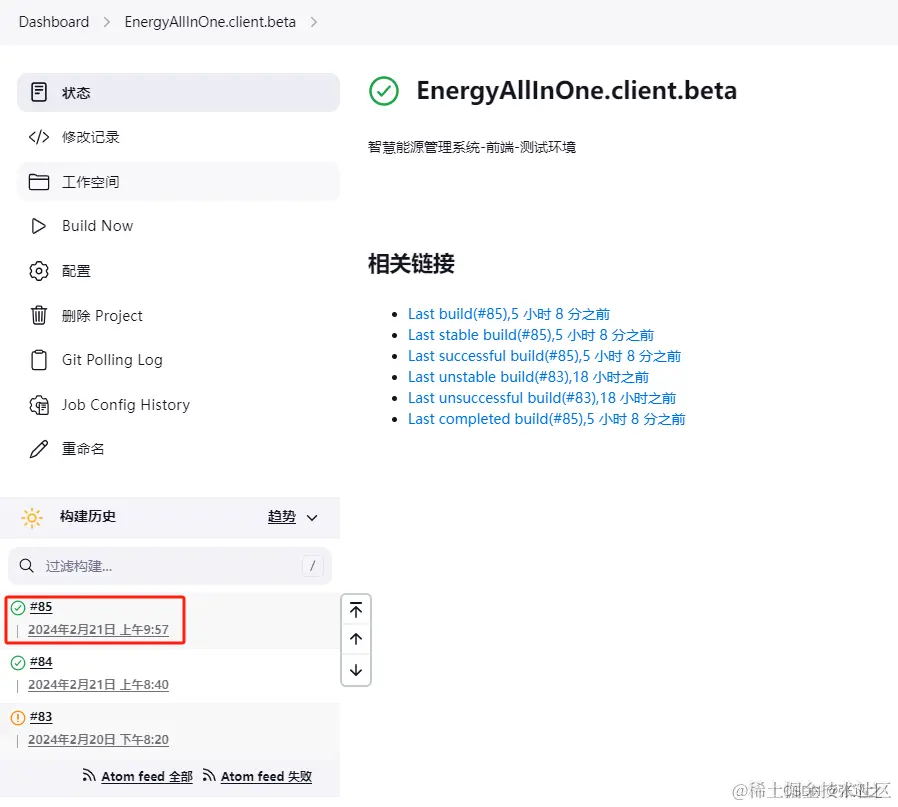Select Build Now in the sidebar
This screenshot has height=807, width=898.
coord(178,226)
